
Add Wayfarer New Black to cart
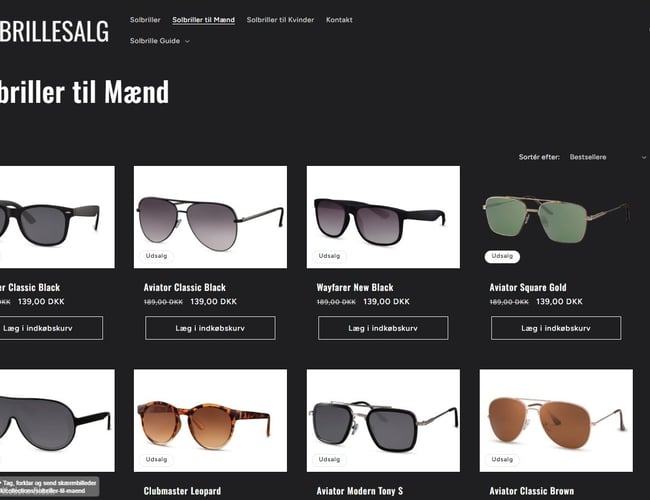[383, 328]
